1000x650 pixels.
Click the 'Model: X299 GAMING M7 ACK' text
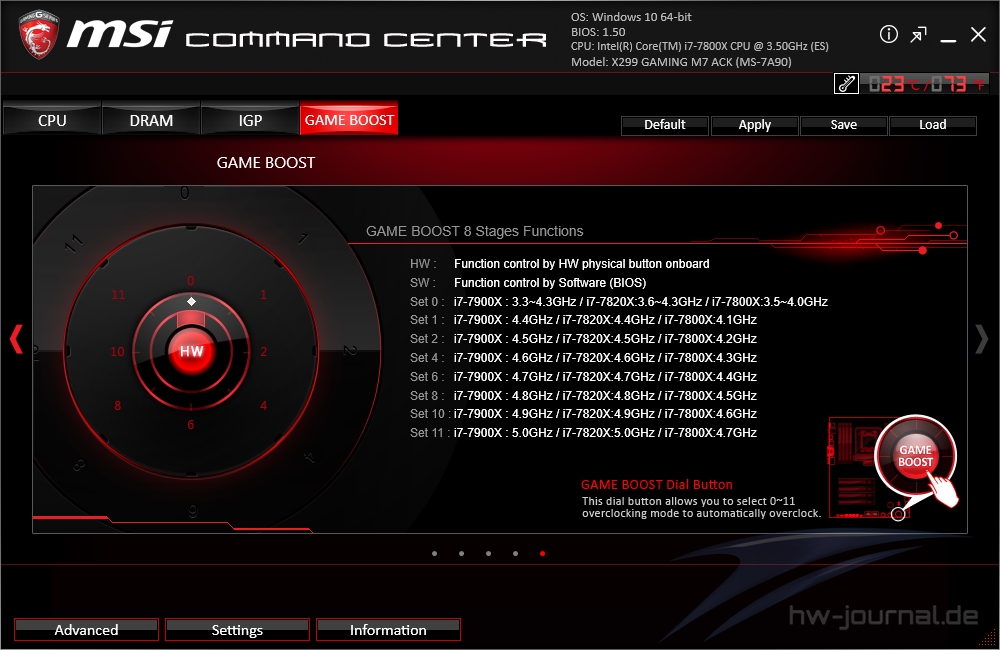click(x=681, y=62)
